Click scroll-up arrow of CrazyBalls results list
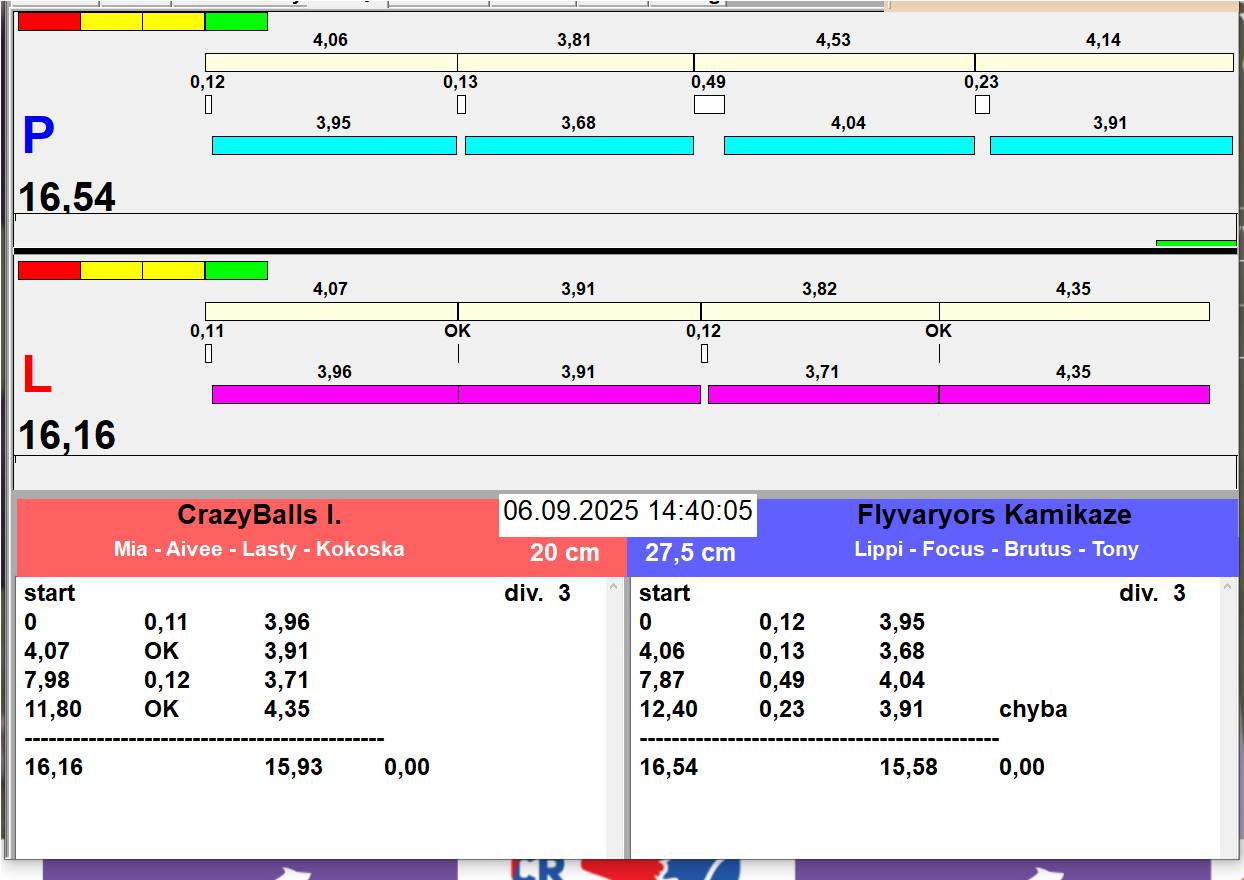Screen dimensions: 1244x880 (614, 589)
